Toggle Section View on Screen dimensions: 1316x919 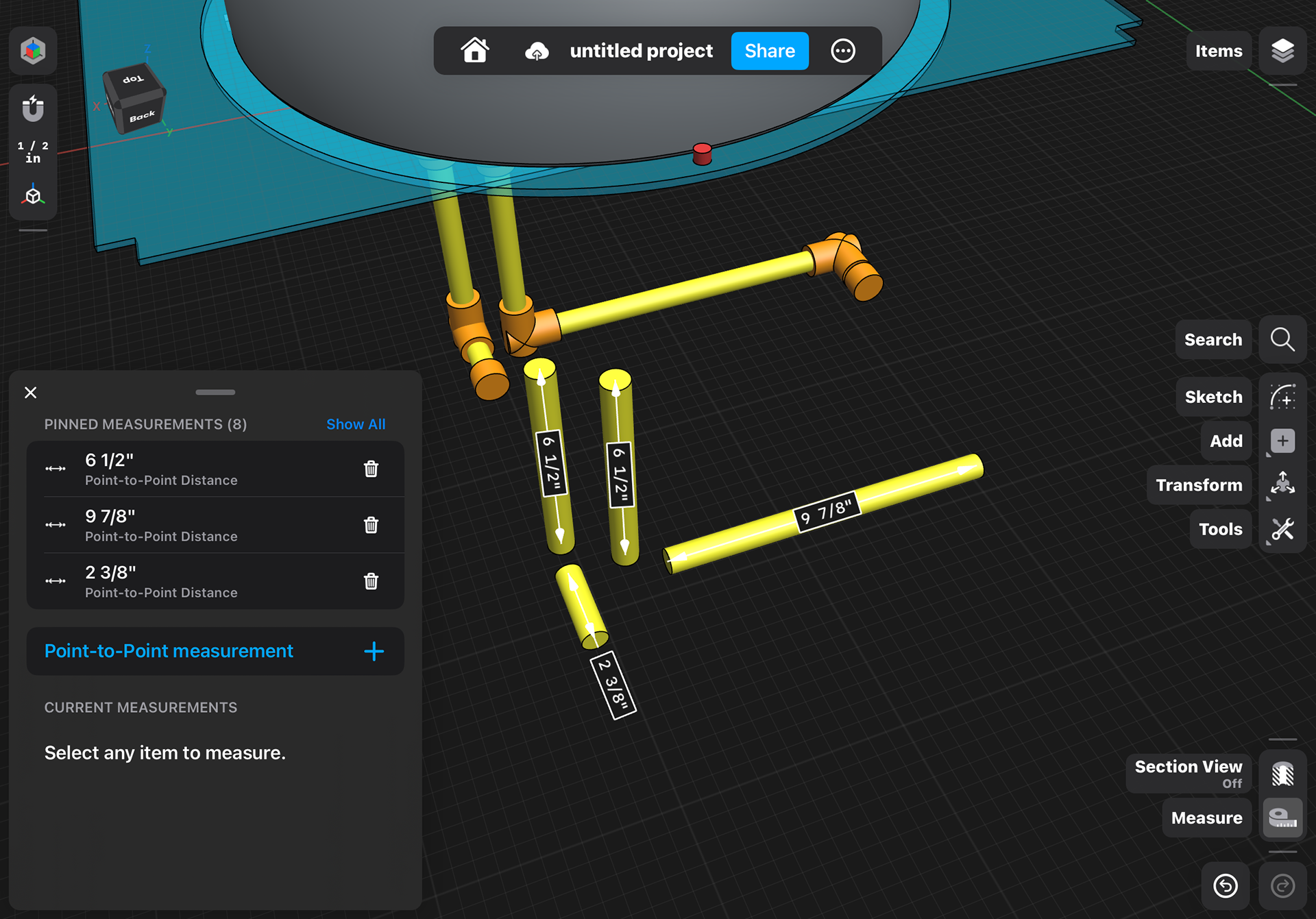tap(1282, 774)
